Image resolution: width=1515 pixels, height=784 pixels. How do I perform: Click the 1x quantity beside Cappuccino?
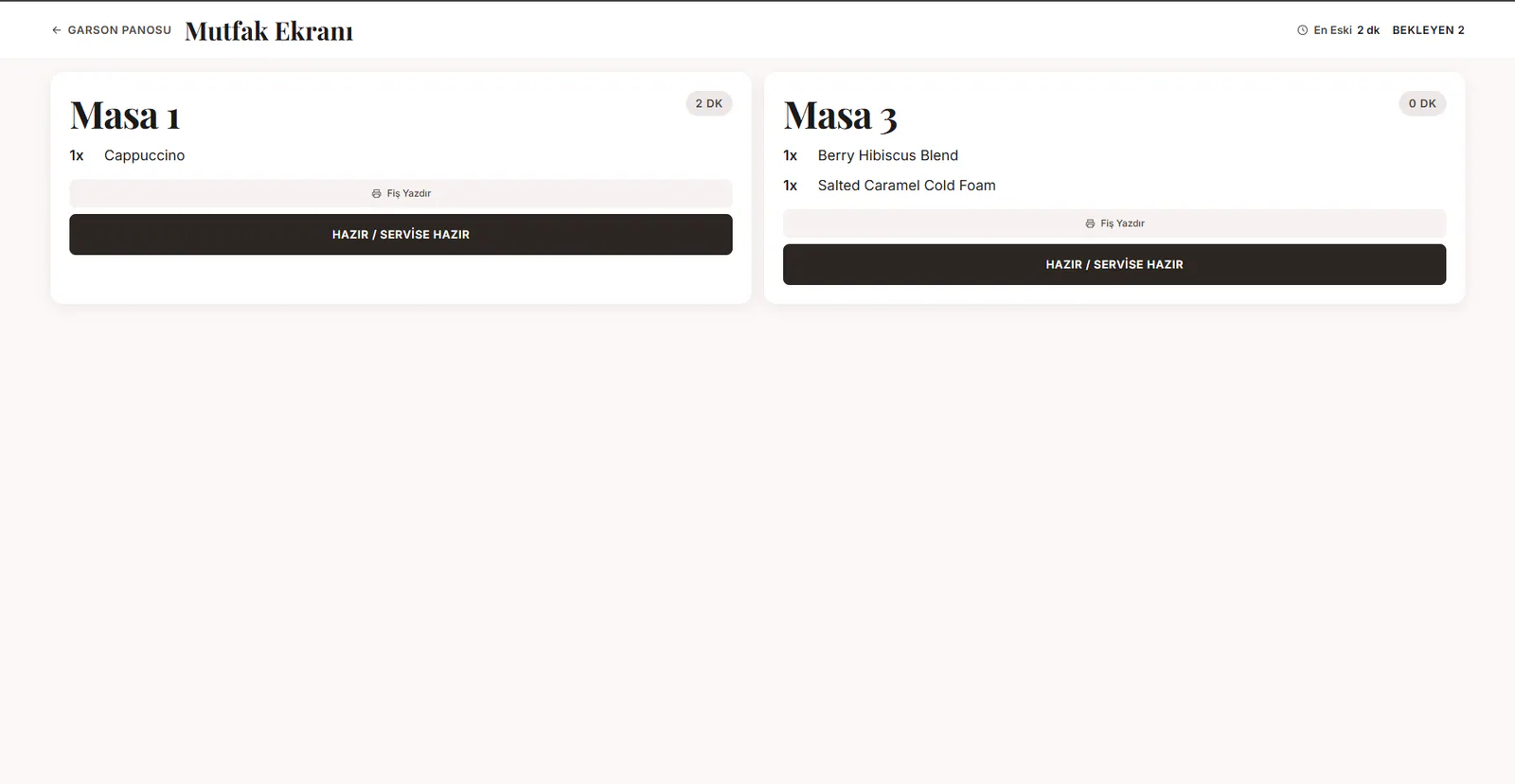77,155
